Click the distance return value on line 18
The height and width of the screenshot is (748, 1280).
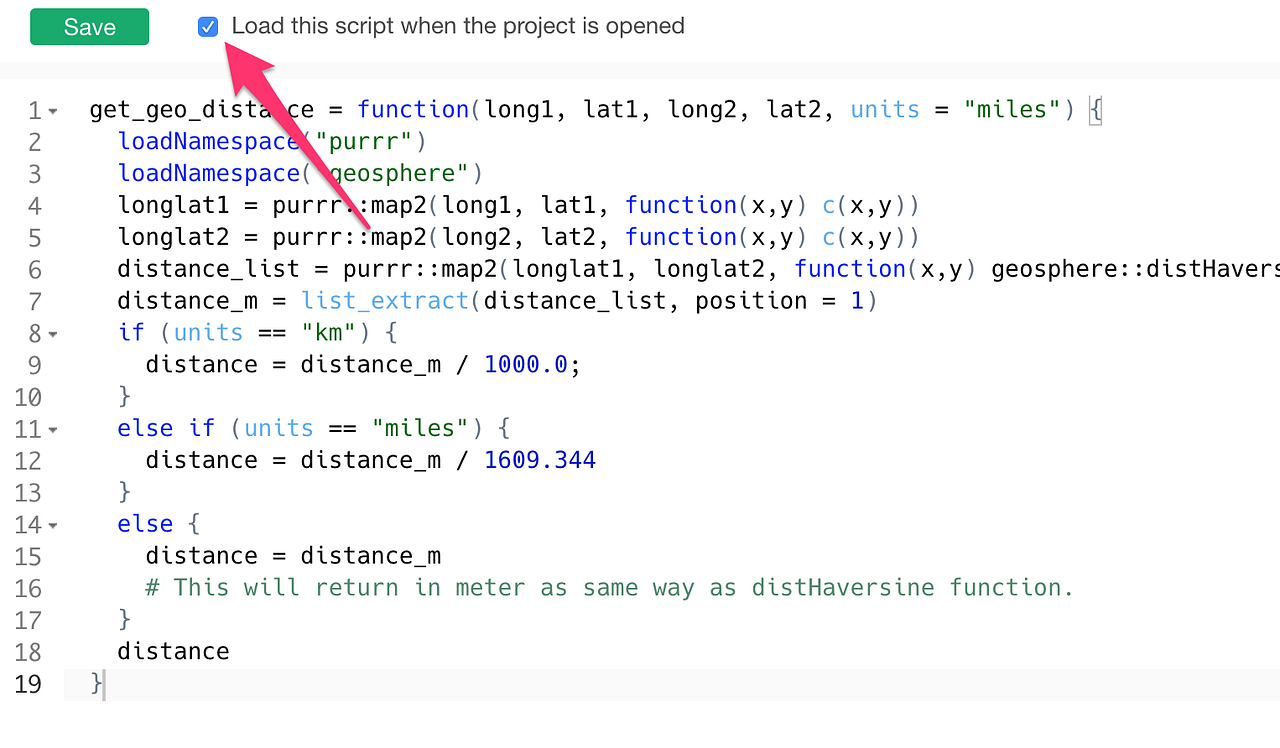tap(172, 651)
